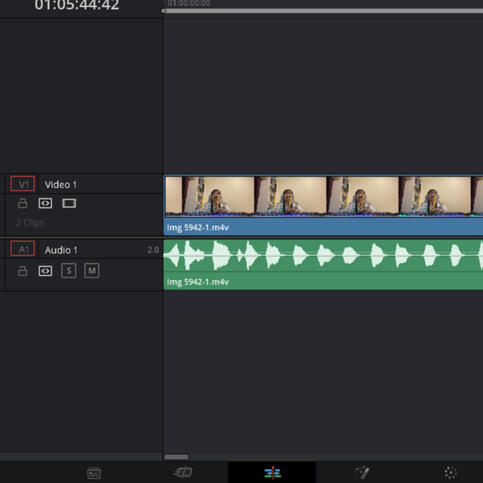Click the 01:05:44:42 timecode display
The width and height of the screenshot is (483, 483).
pos(77,5)
